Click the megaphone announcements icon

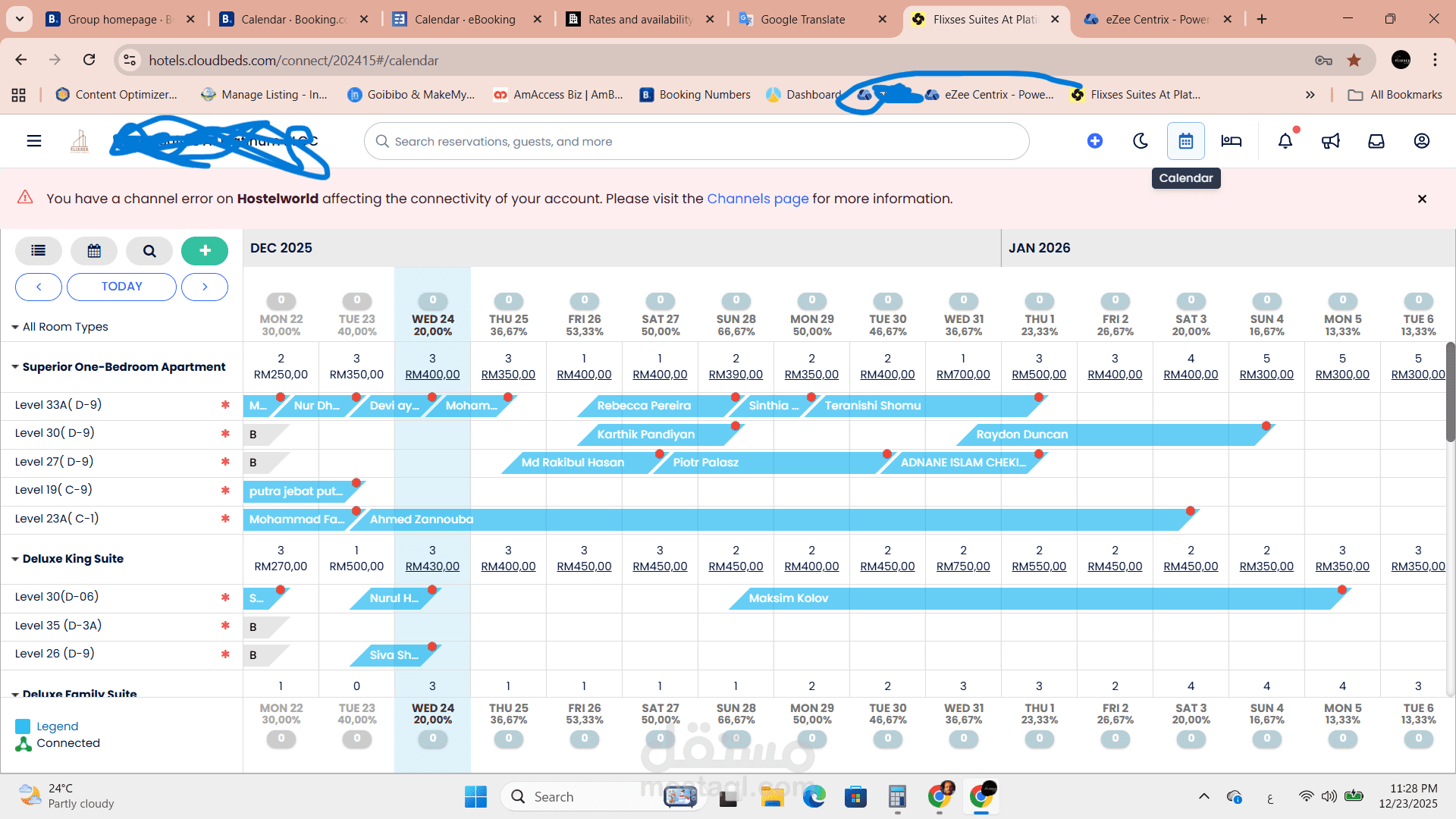[x=1331, y=141]
